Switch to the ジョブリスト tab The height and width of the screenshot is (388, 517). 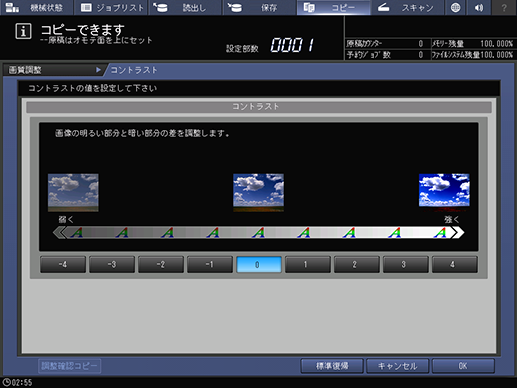(112, 7)
